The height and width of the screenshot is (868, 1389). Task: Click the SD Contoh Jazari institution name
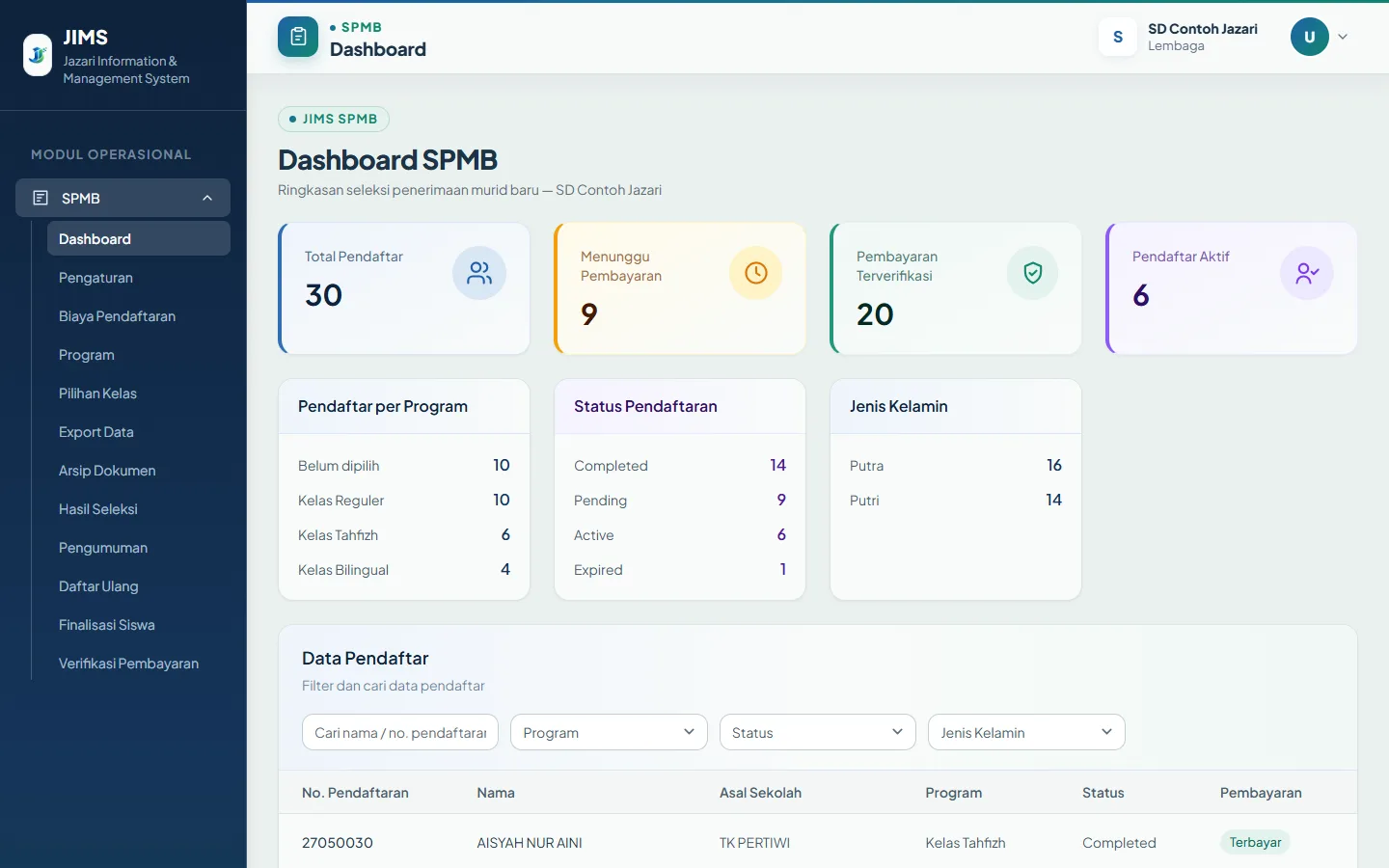(1202, 29)
